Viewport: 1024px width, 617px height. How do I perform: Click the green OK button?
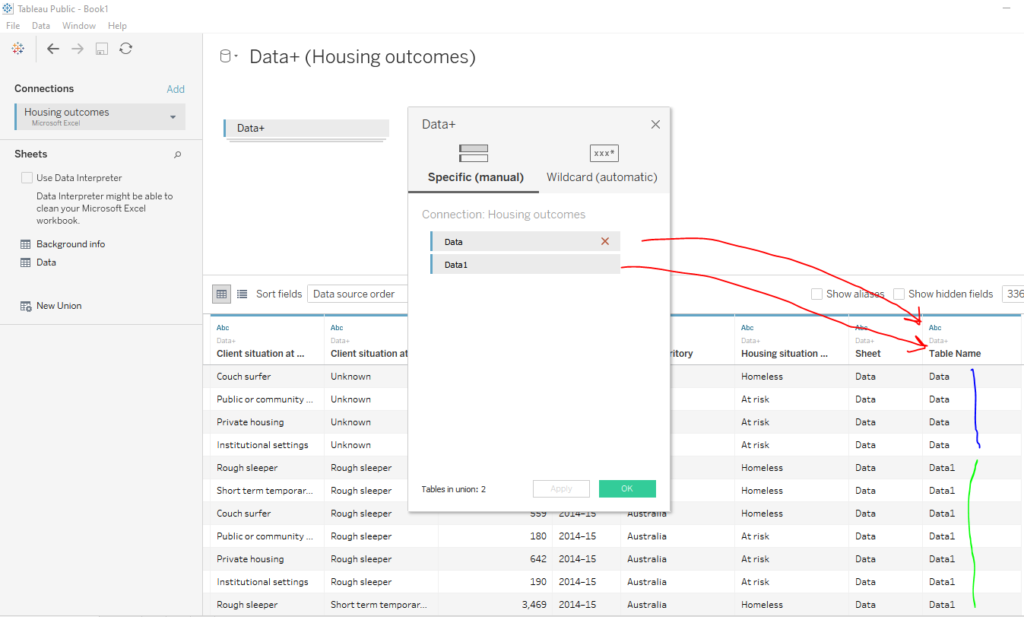[x=627, y=488]
